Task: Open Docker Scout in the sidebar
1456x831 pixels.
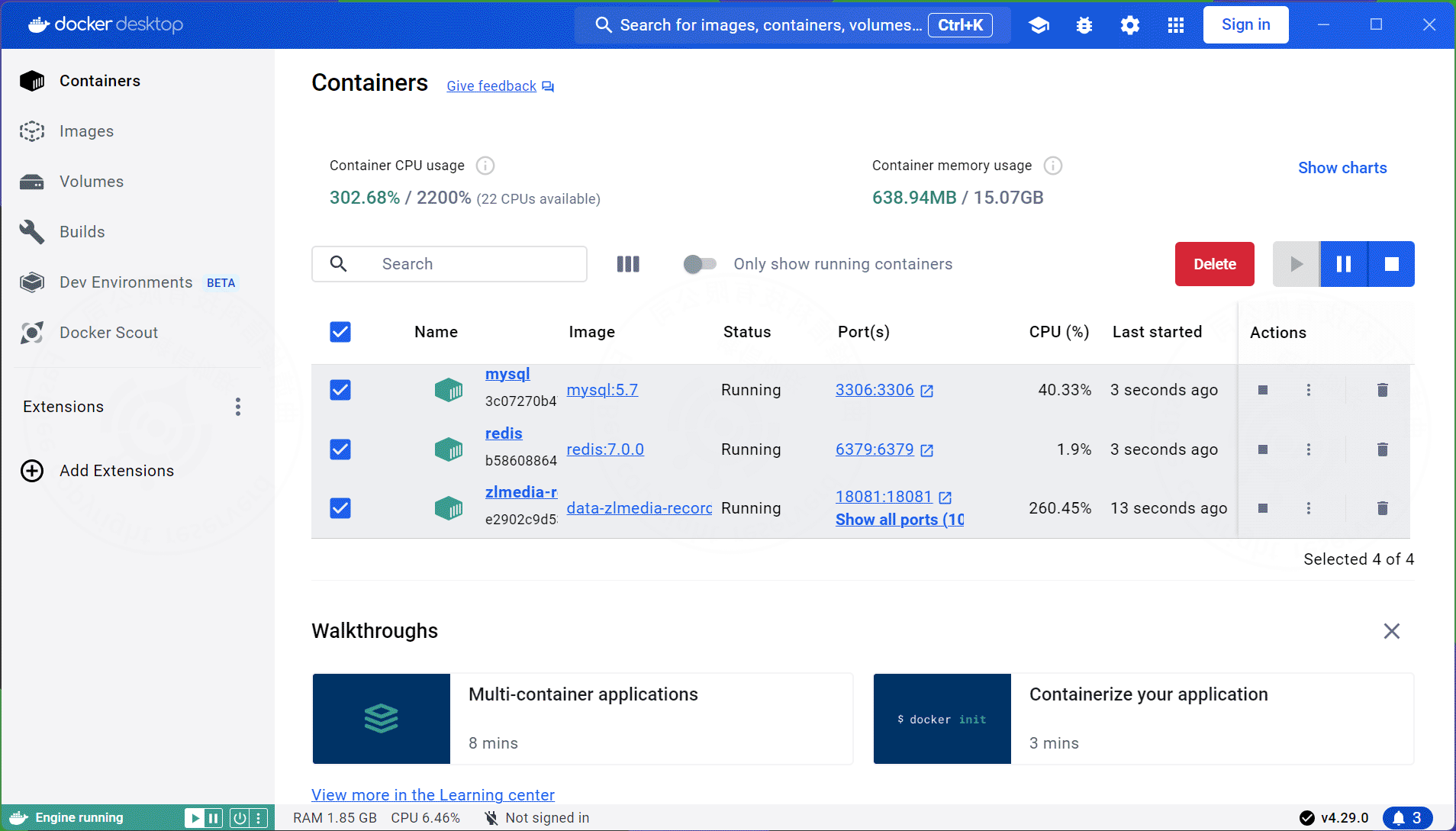Action: coord(138,333)
